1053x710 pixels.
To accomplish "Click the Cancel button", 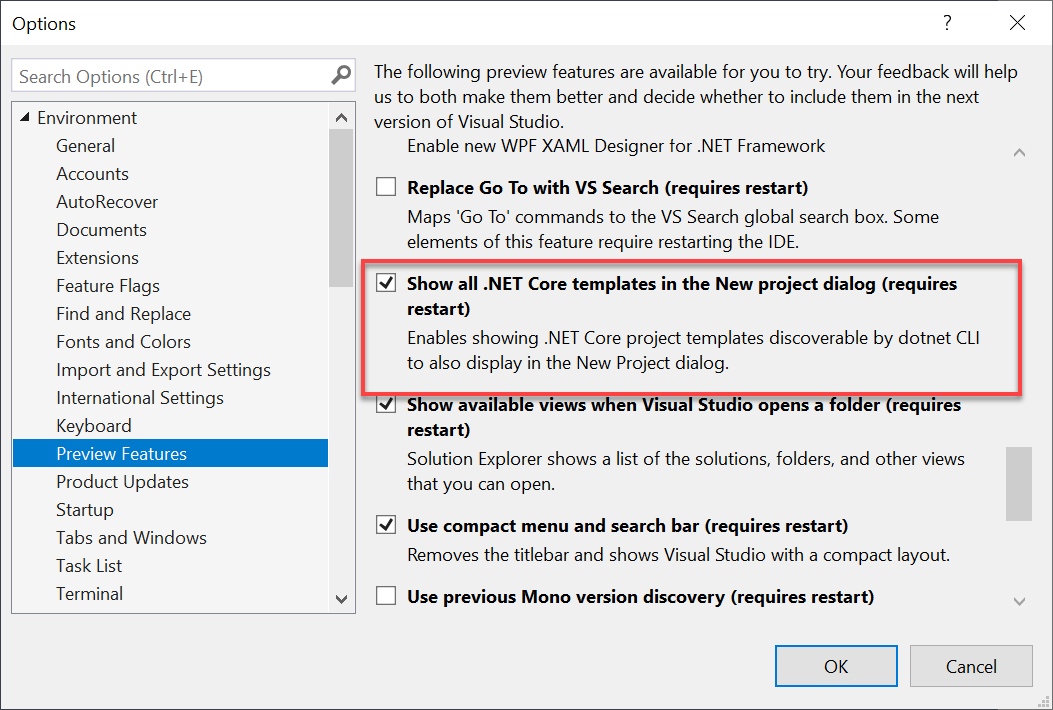I will [x=971, y=666].
